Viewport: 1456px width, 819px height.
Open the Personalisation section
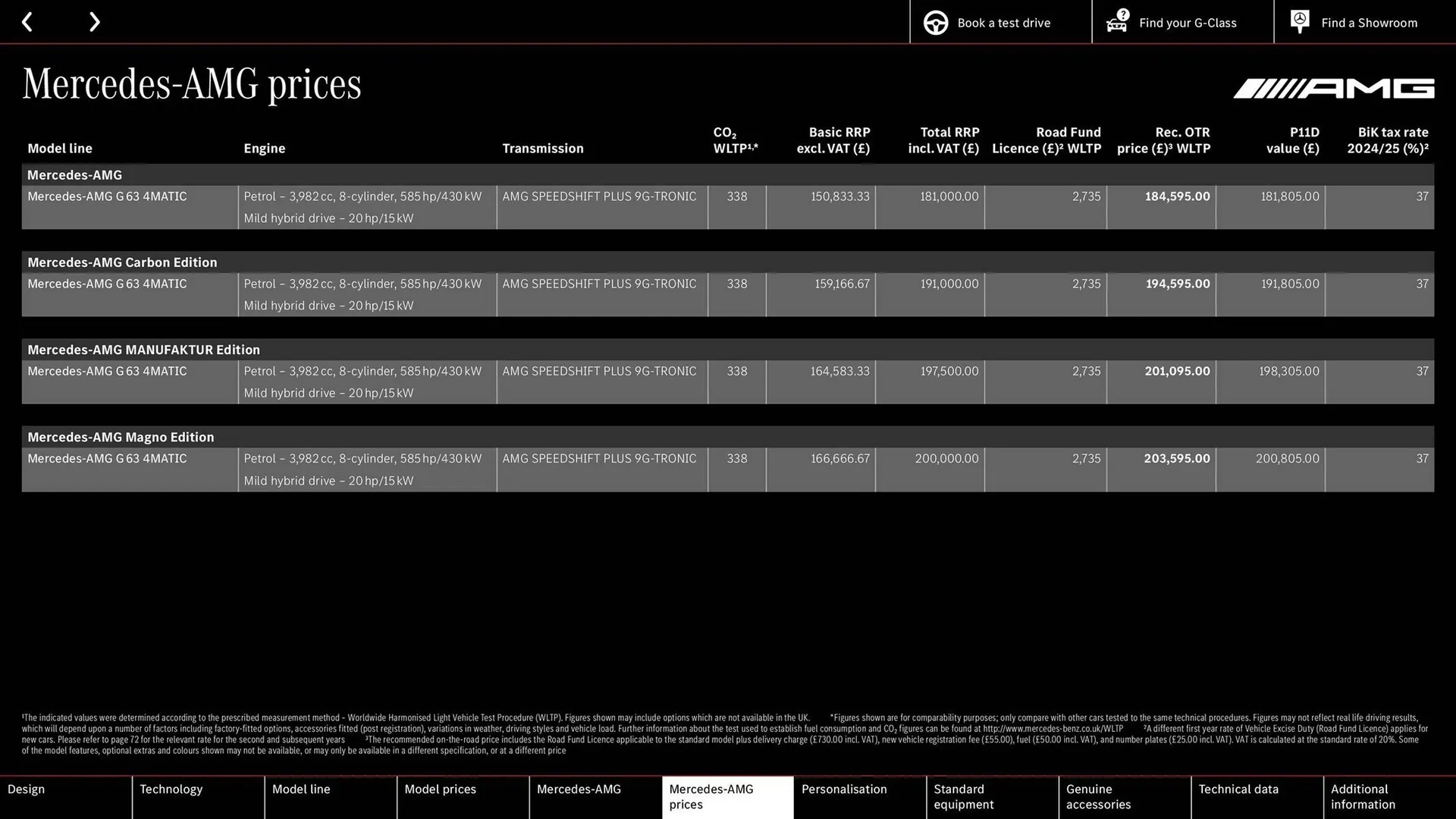point(844,789)
